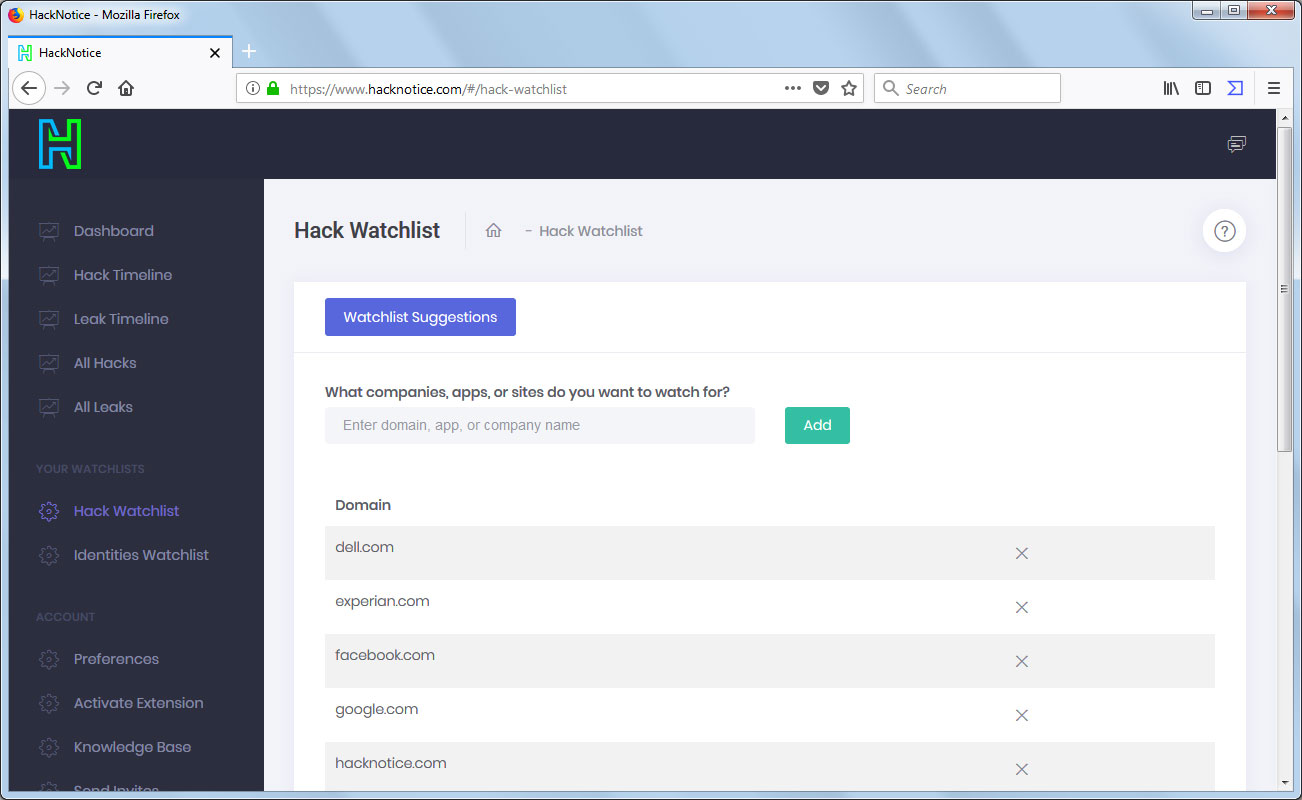Open Firefox library icon
This screenshot has width=1302, height=800.
(x=1171, y=88)
